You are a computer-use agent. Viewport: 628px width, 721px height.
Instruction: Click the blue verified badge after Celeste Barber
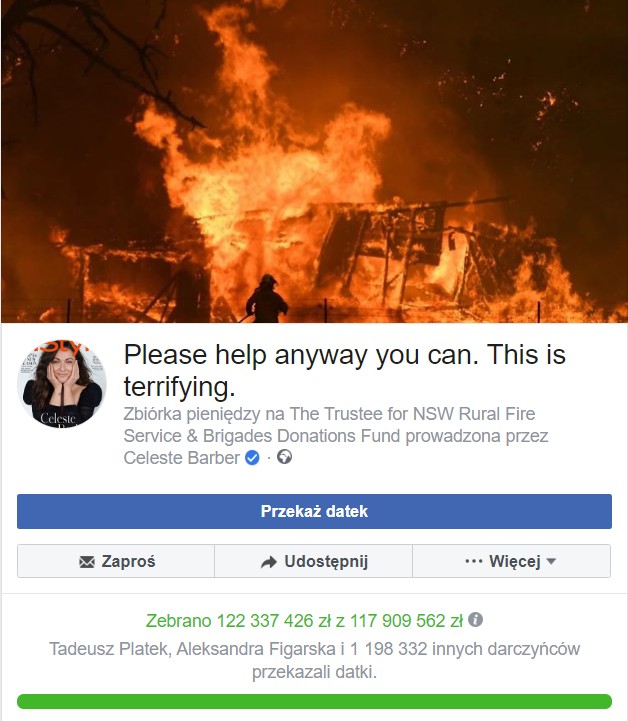252,458
